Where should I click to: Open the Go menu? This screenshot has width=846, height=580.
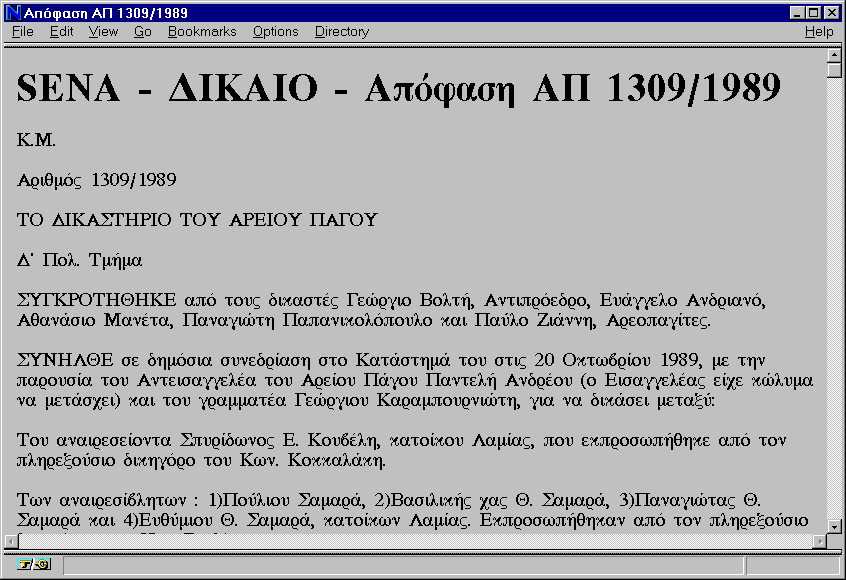point(142,32)
